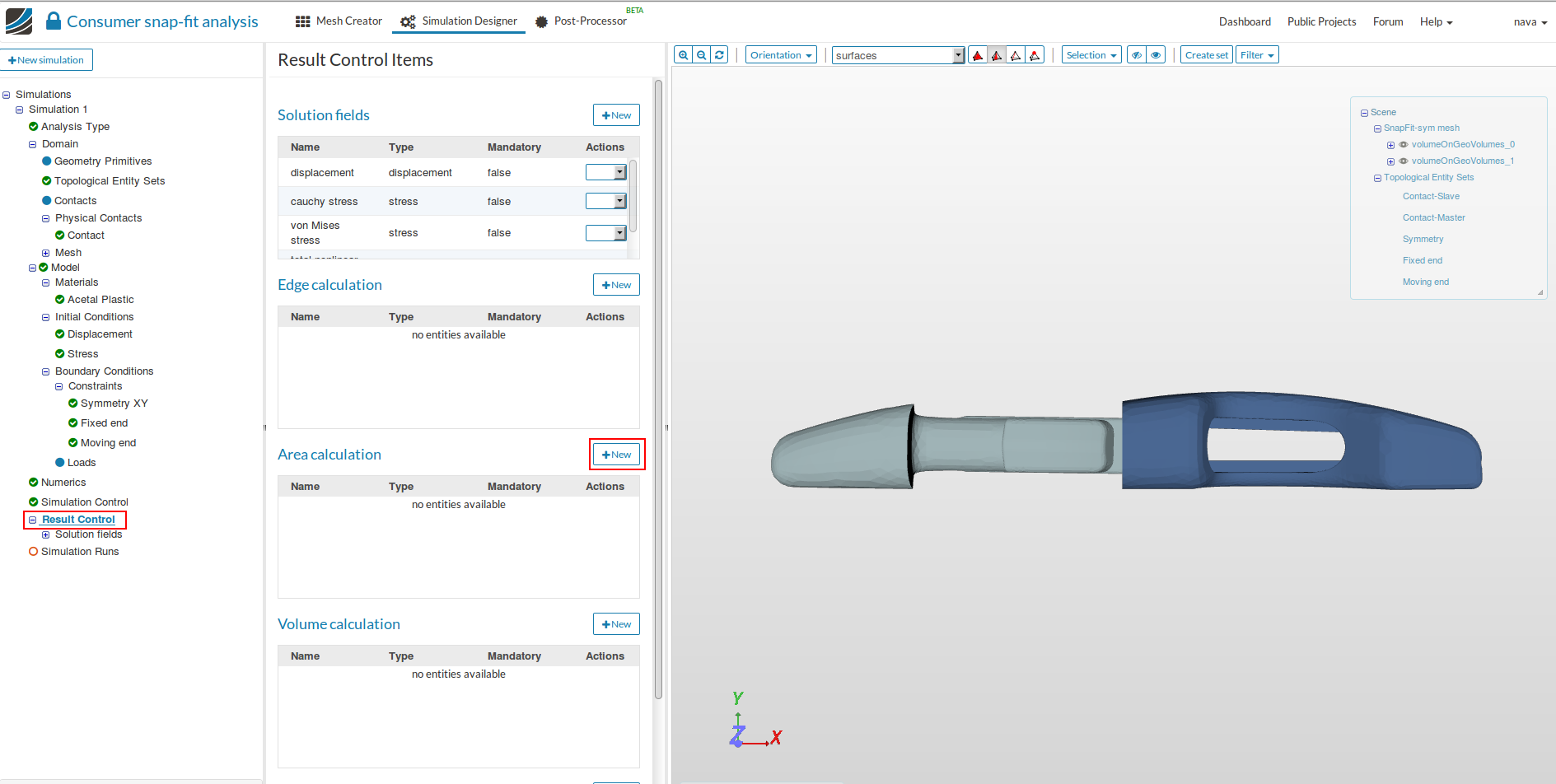Open the von Mises stress actions dropdown
Image resolution: width=1556 pixels, height=784 pixels.
[606, 233]
